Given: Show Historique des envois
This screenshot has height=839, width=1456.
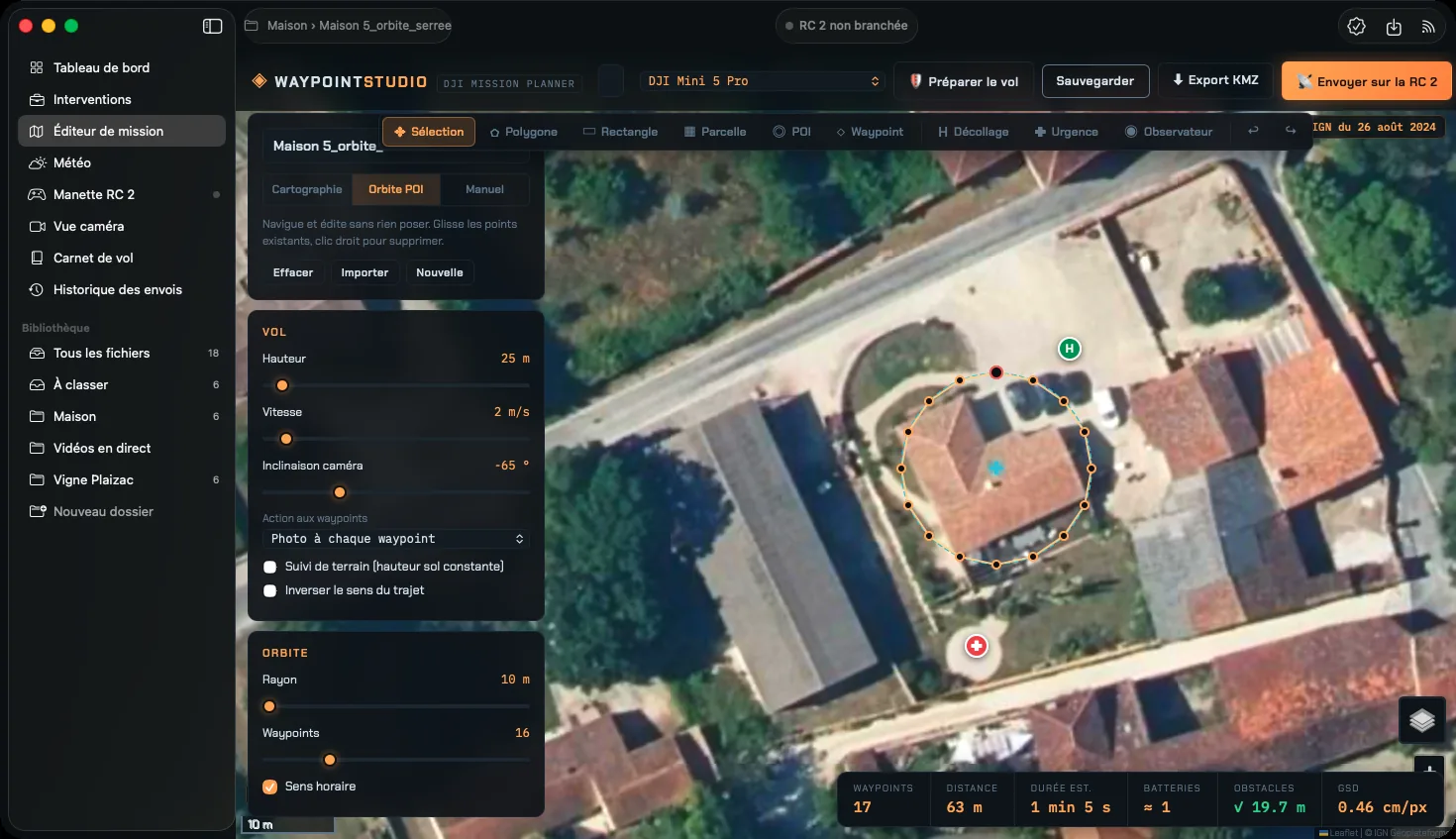Looking at the screenshot, I should tap(122, 289).
